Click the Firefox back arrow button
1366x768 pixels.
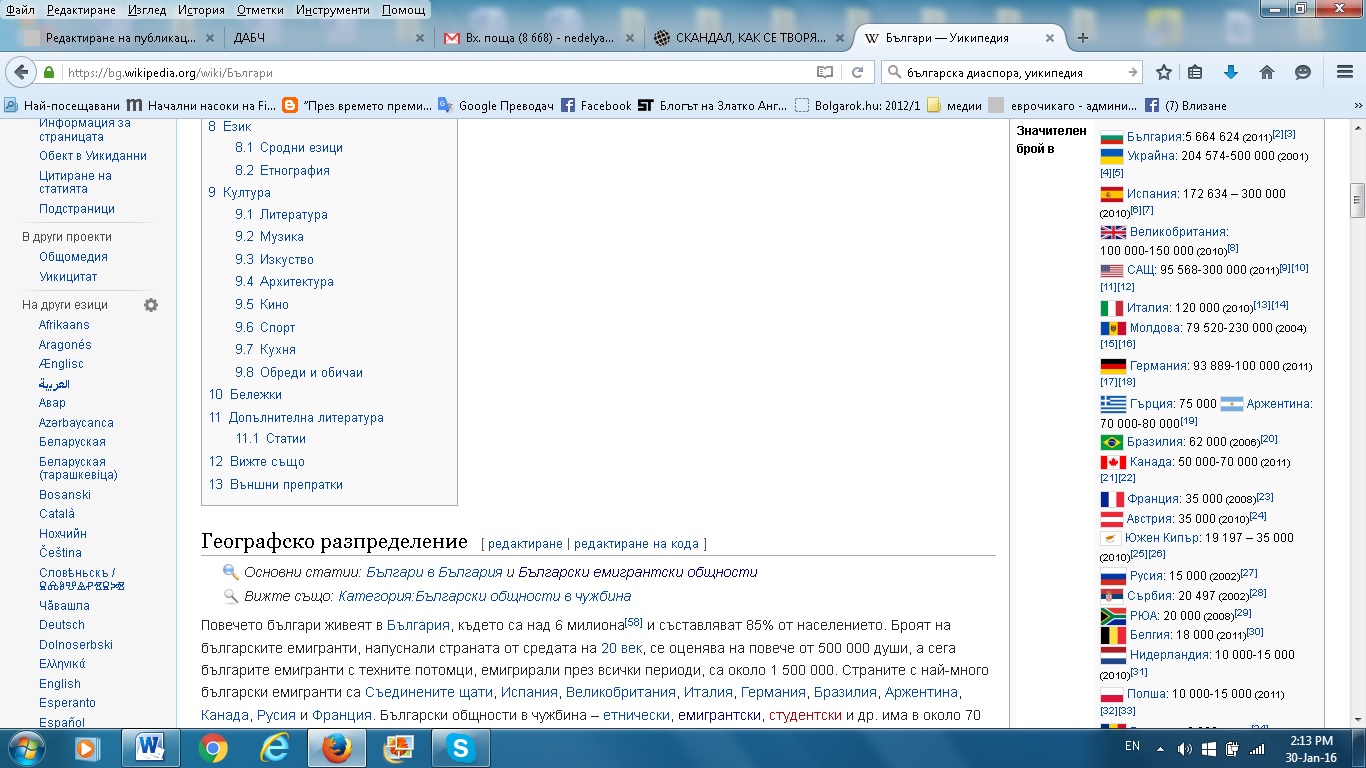click(20, 72)
